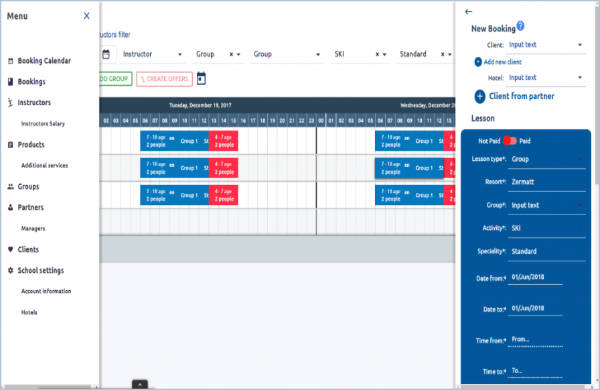This screenshot has width=600, height=390.
Task: Open the first Group filter dropdown with the x
Action: [218, 54]
